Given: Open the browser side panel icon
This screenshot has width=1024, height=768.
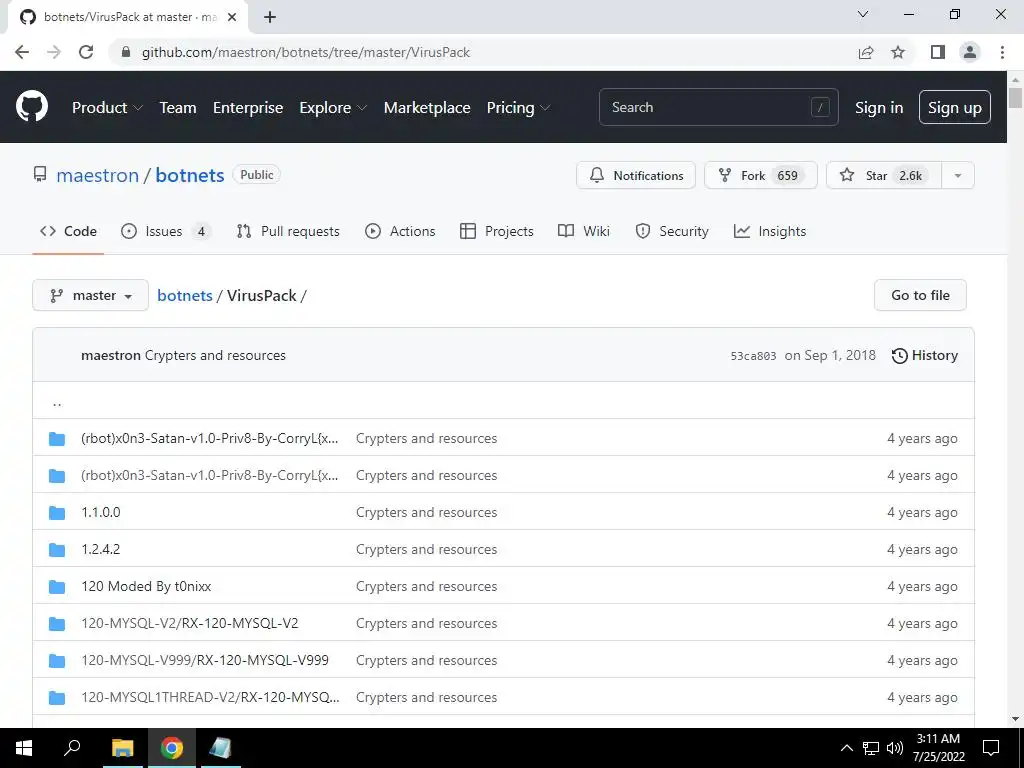Looking at the screenshot, I should (938, 52).
